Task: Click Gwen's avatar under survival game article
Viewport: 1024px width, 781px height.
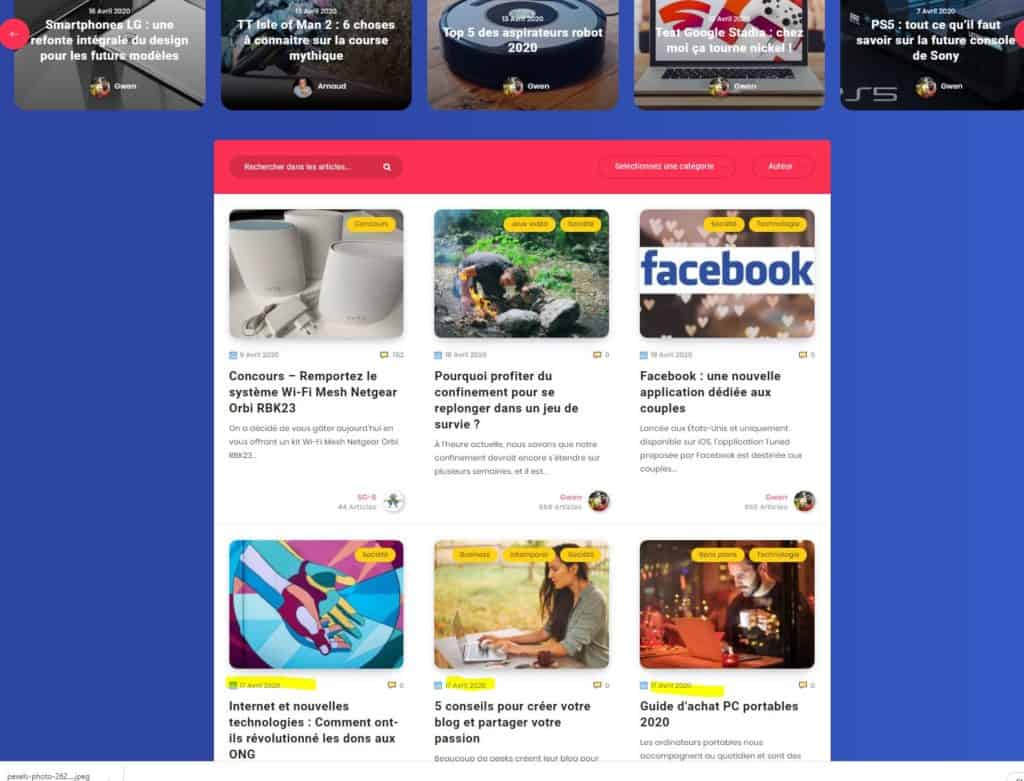Action: (x=599, y=502)
